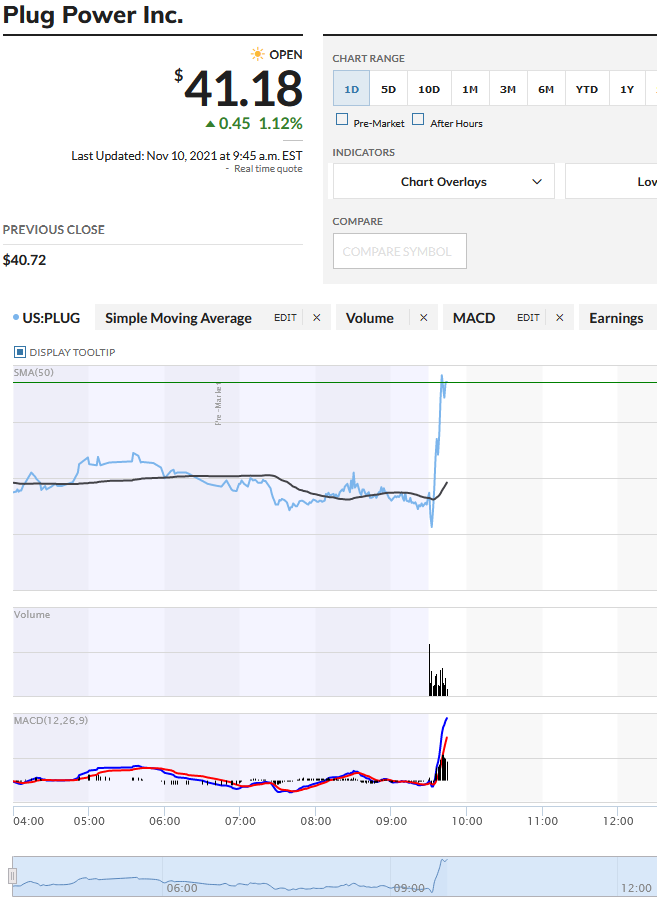
Task: Remove the MACD indicator chip
Action: [x=560, y=318]
